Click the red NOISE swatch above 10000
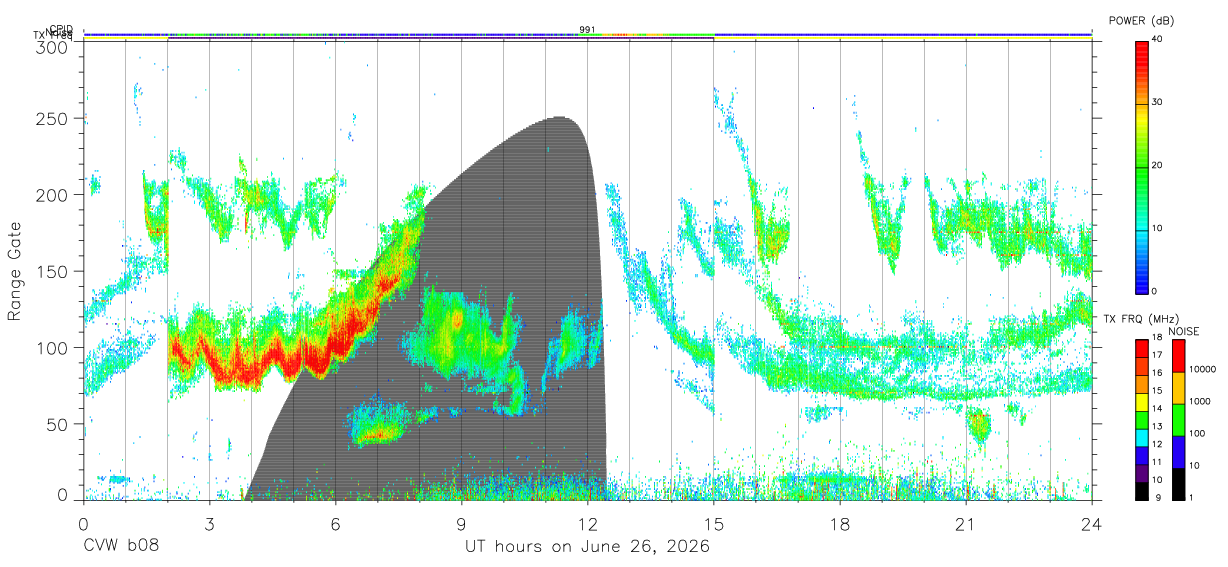This screenshot has width=1228, height=567. [x=1178, y=356]
